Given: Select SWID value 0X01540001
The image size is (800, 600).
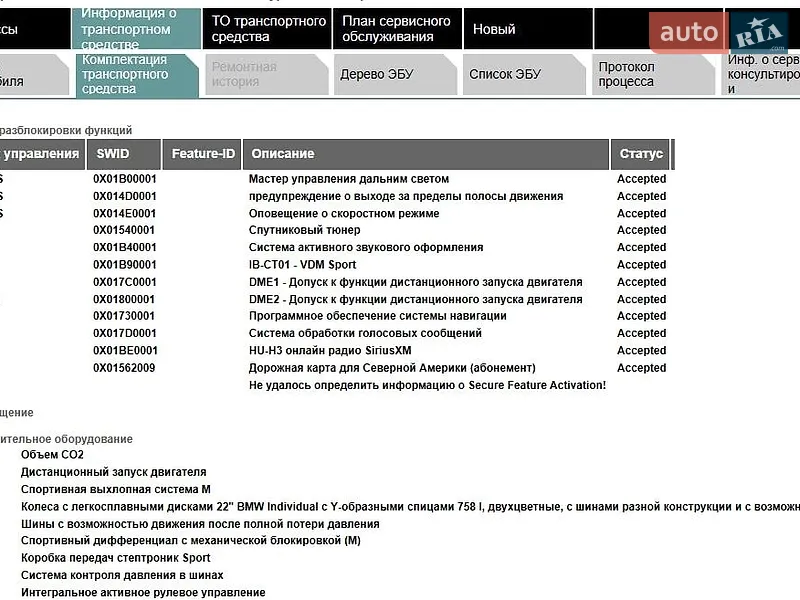Looking at the screenshot, I should (123, 230).
